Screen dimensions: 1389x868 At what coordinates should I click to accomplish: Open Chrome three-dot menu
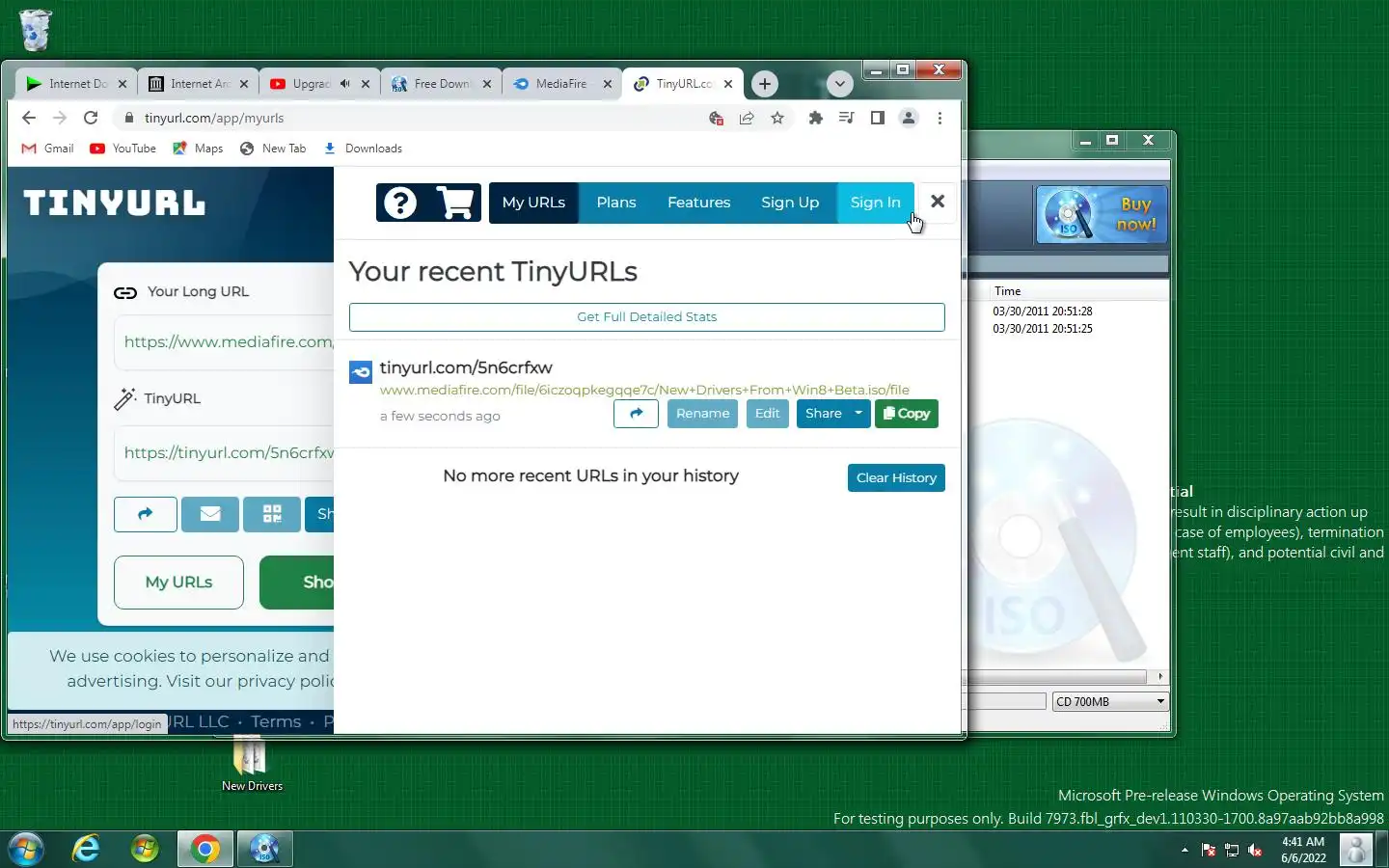(x=940, y=118)
